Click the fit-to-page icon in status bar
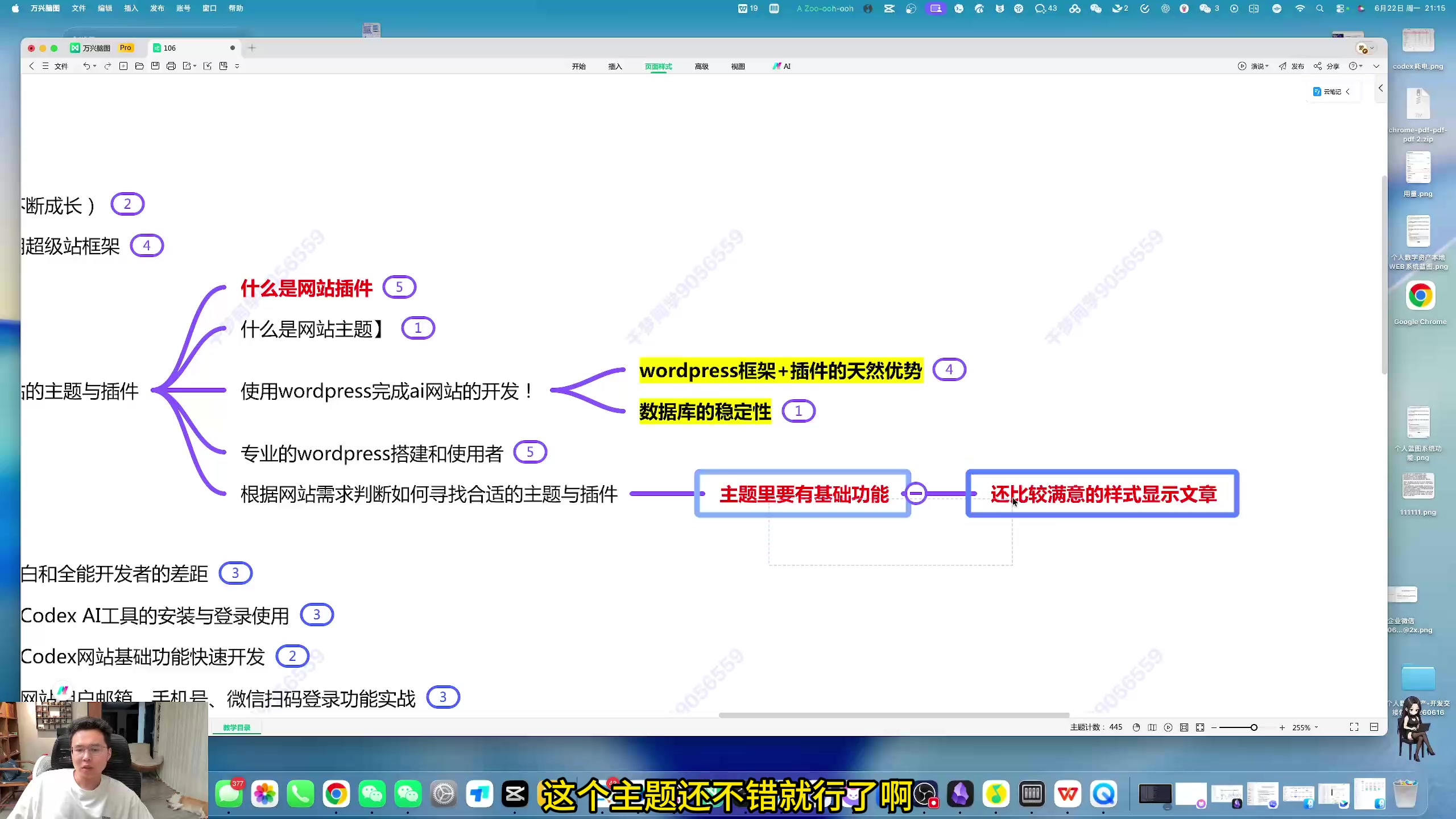 [x=1184, y=727]
